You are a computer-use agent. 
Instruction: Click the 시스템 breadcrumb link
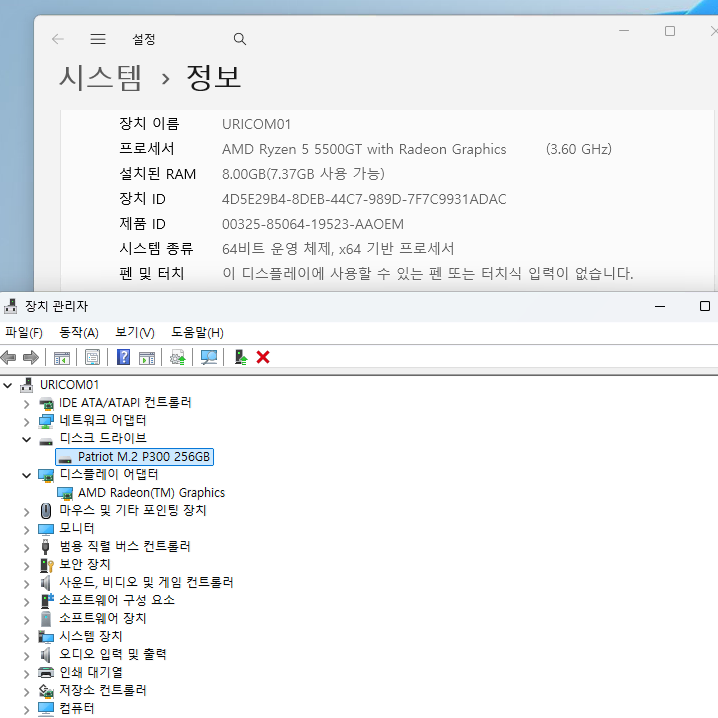click(x=100, y=77)
